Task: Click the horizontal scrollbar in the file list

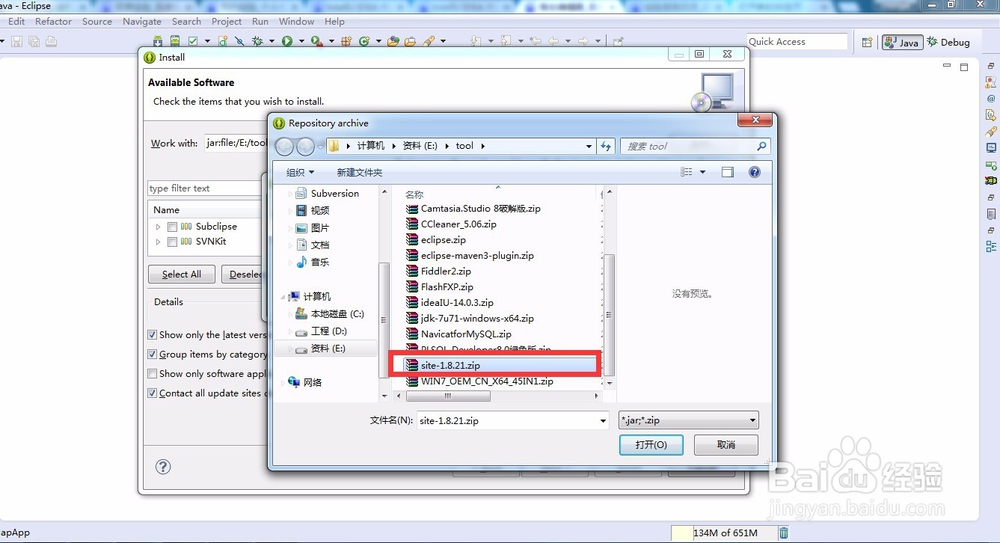Action: pyautogui.click(x=448, y=396)
